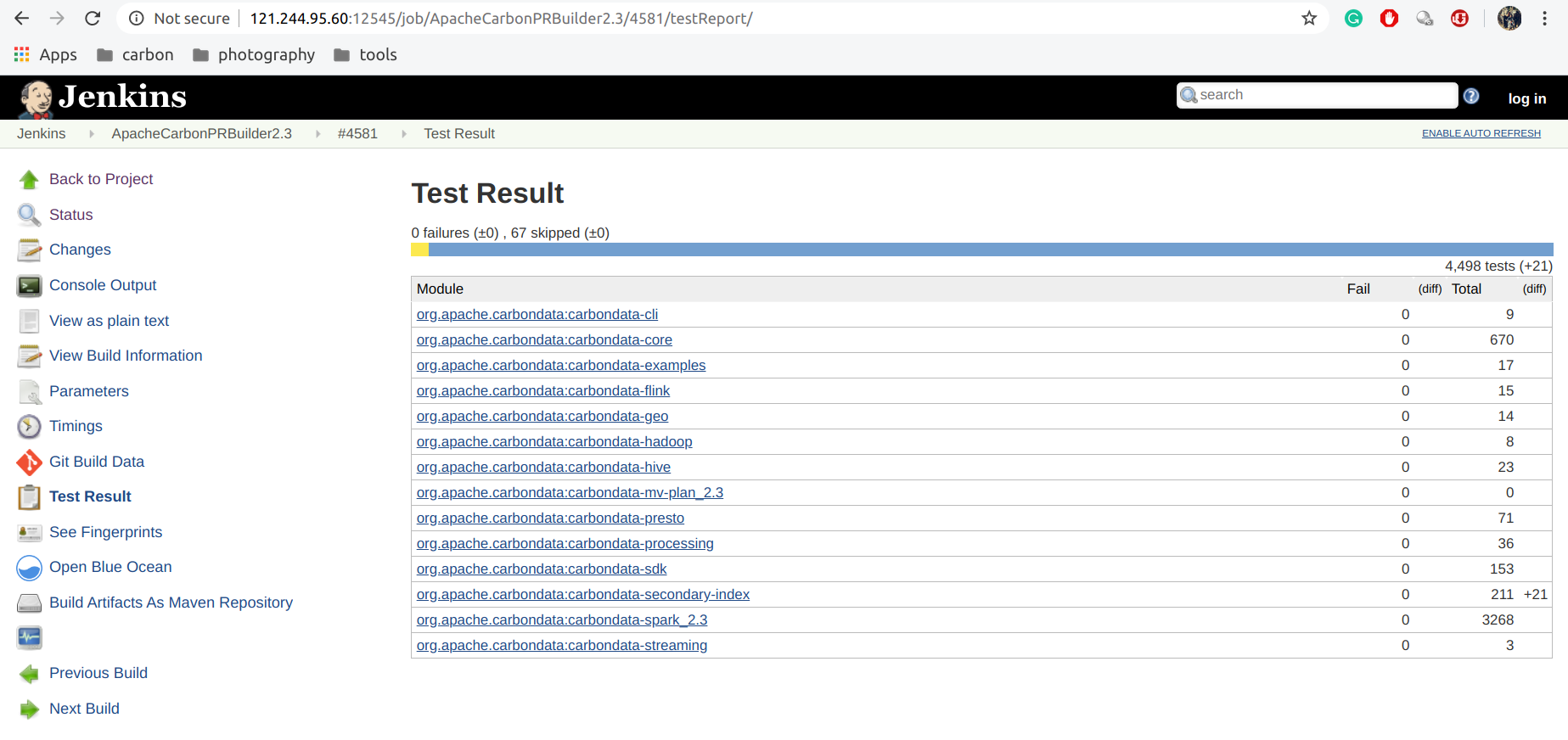This screenshot has width=1568, height=740.
Task: Expand the #4581 breadcrumb arrow
Action: [x=404, y=134]
